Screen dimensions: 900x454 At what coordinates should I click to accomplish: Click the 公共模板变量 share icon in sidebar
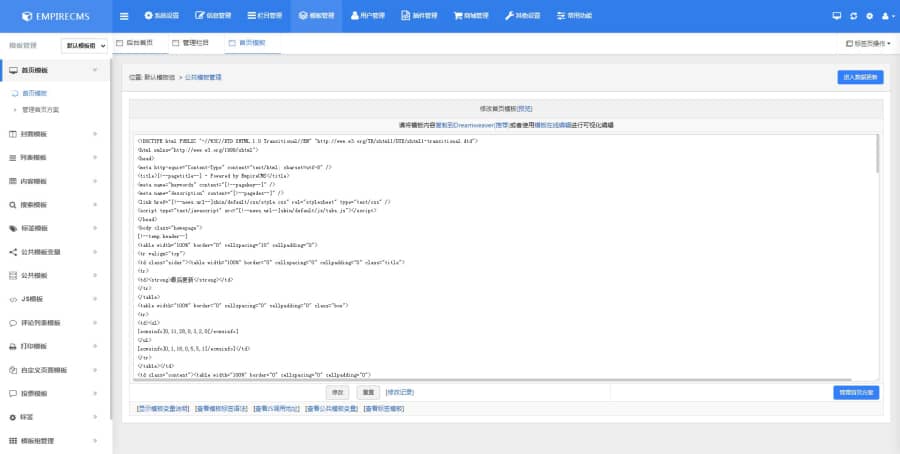click(13, 252)
